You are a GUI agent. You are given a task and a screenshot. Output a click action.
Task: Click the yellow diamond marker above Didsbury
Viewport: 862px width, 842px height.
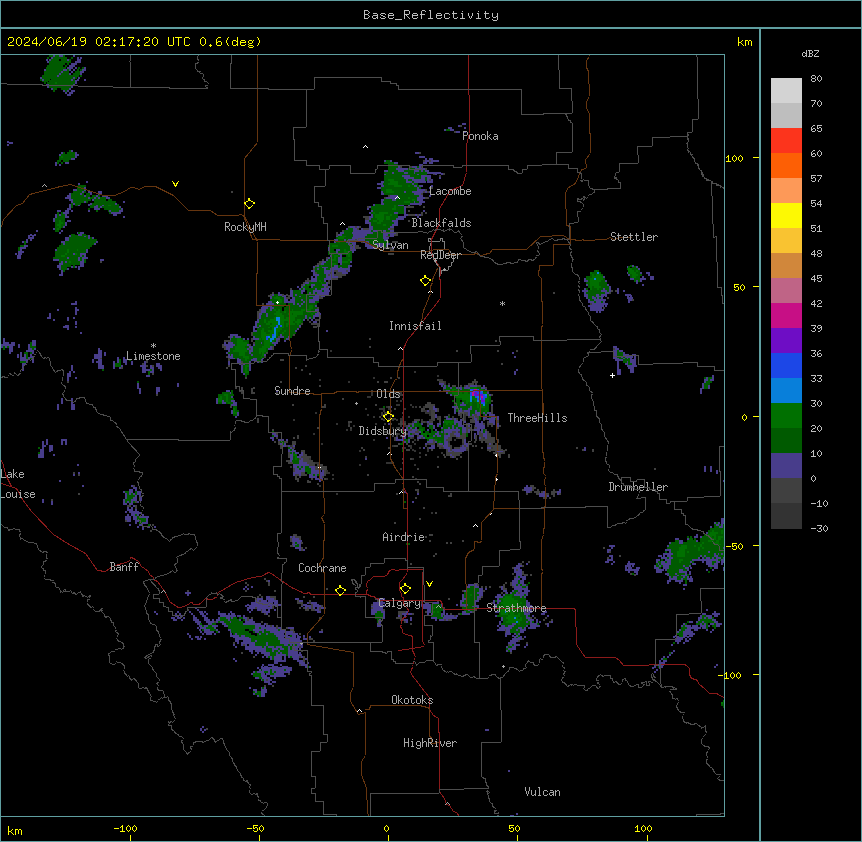[x=388, y=417]
